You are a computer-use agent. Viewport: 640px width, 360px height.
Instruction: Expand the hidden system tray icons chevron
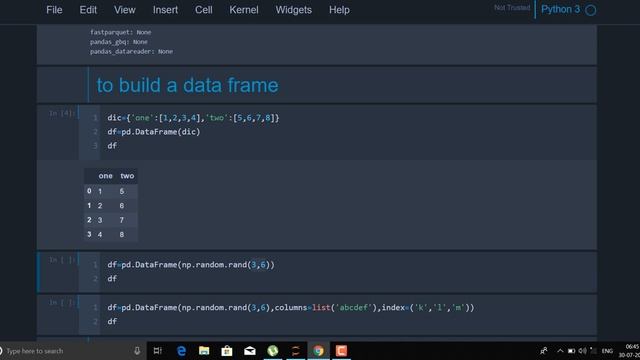(560, 351)
